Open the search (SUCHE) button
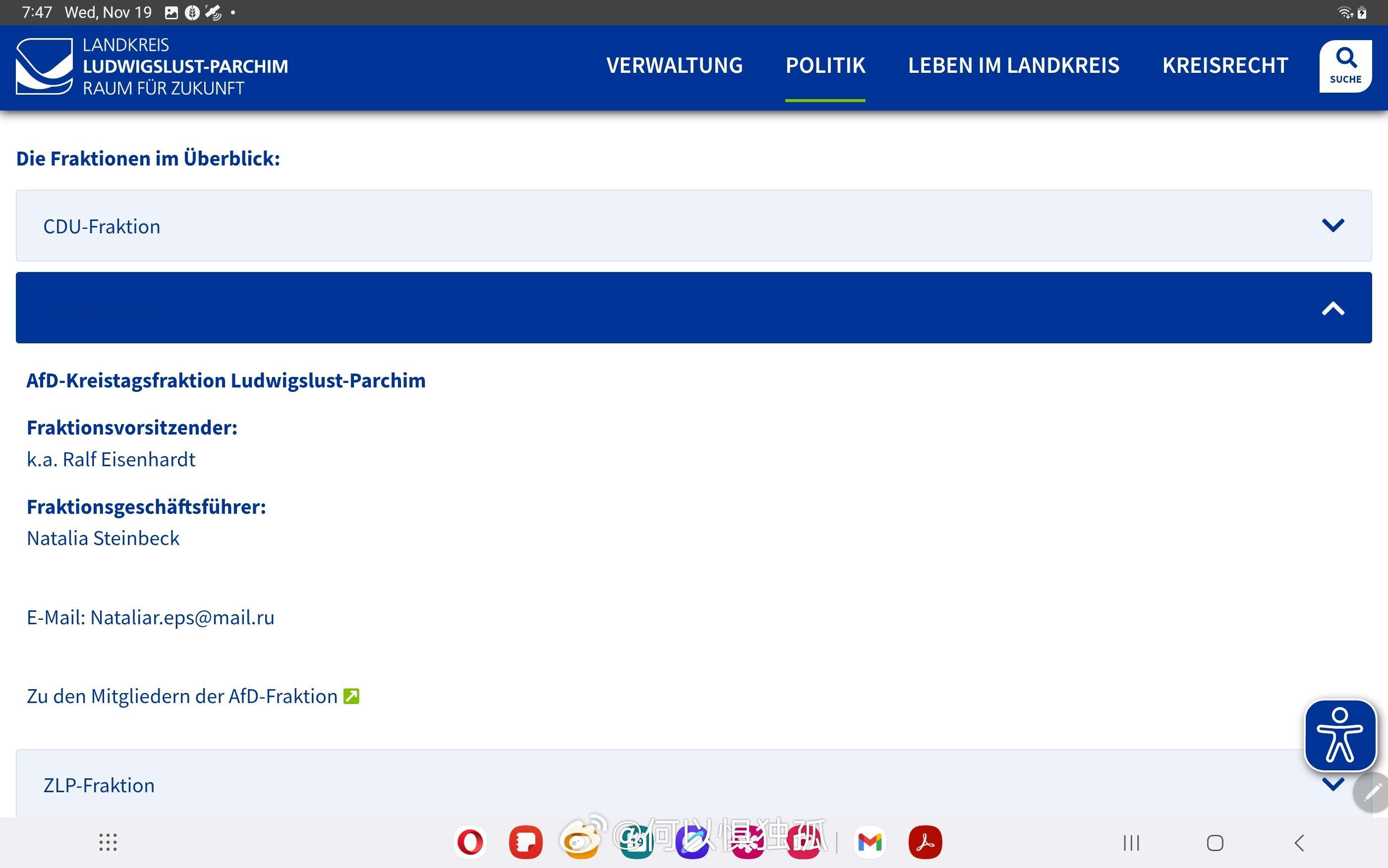This screenshot has height=868, width=1388. (1345, 66)
